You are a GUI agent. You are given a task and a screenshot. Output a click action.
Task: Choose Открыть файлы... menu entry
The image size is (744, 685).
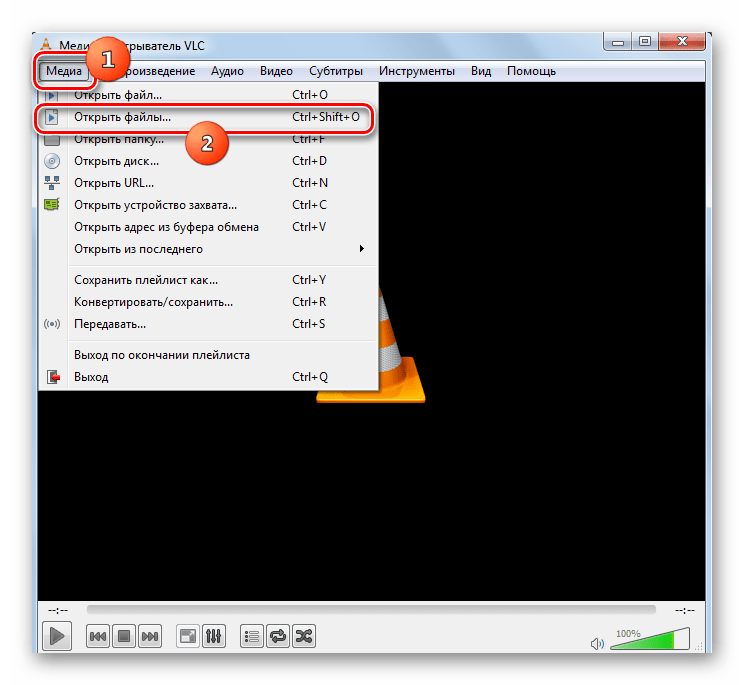[x=208, y=117]
